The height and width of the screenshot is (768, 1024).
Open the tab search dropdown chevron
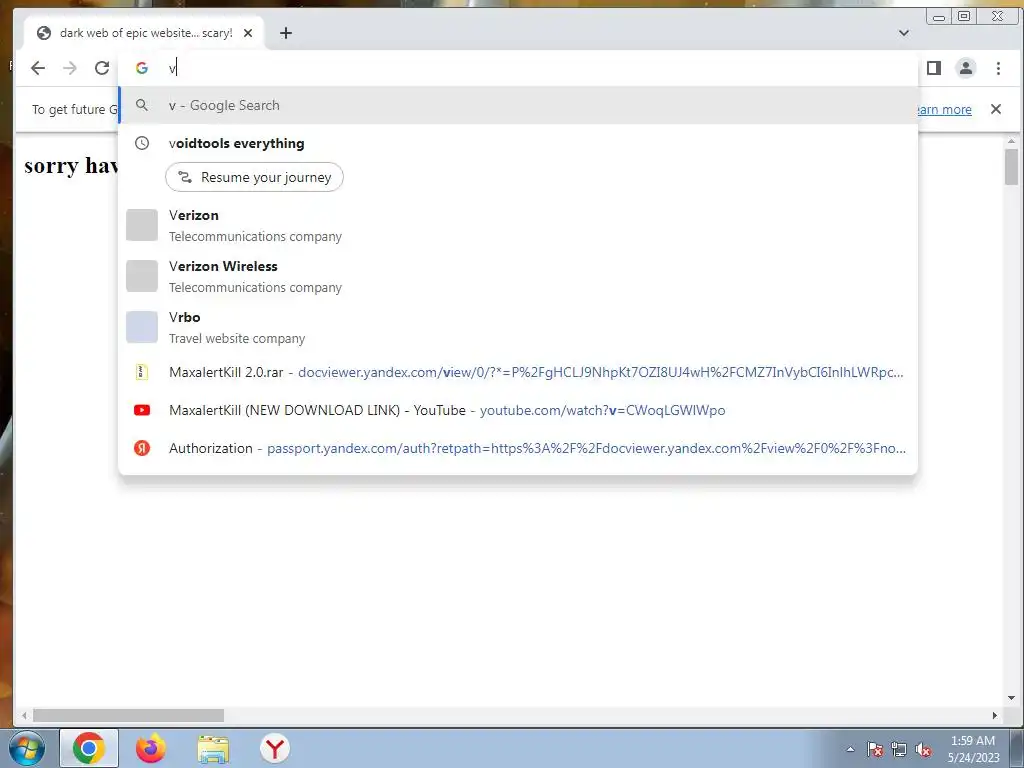904,33
